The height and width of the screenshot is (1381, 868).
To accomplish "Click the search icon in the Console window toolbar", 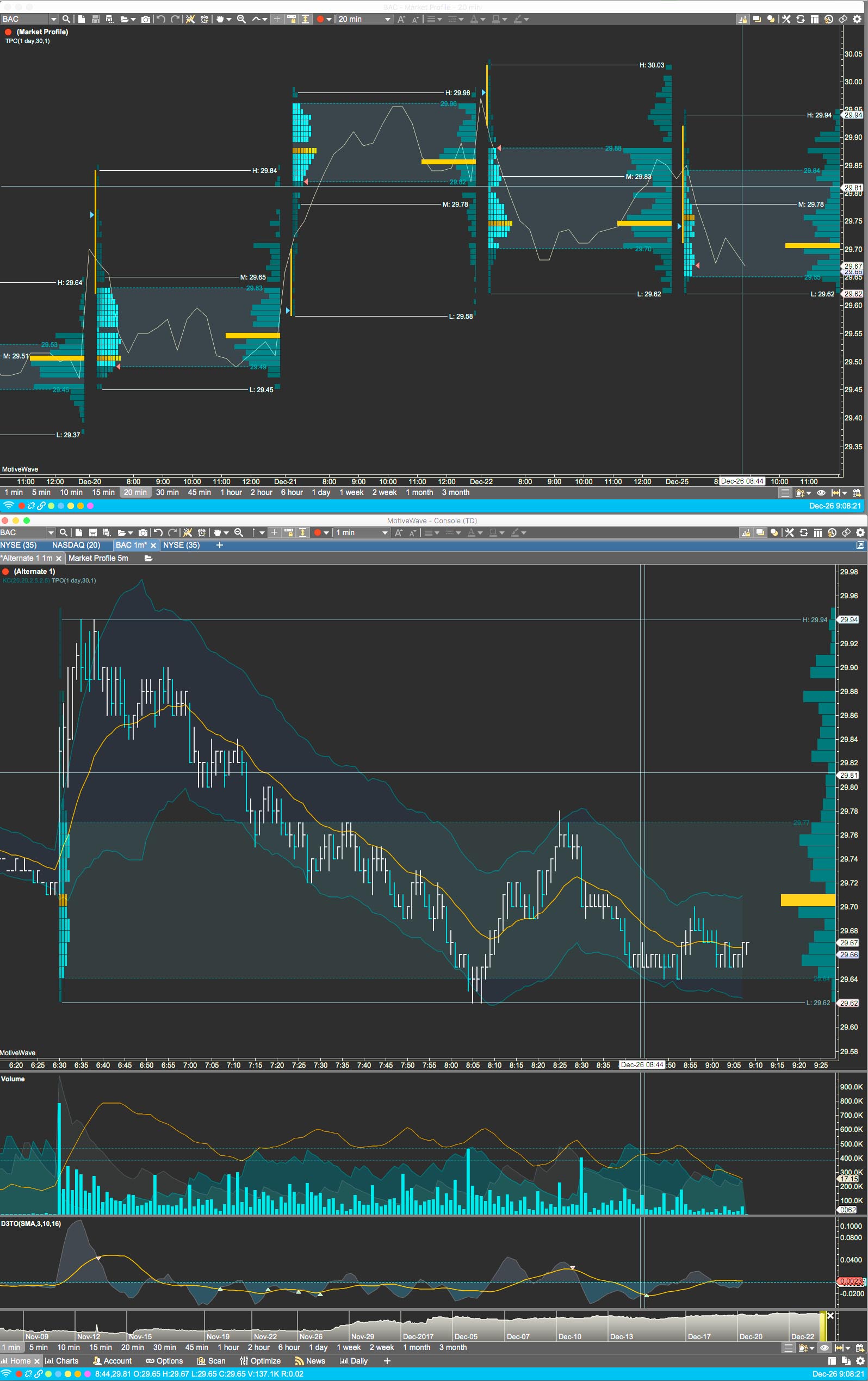I will pyautogui.click(x=64, y=532).
